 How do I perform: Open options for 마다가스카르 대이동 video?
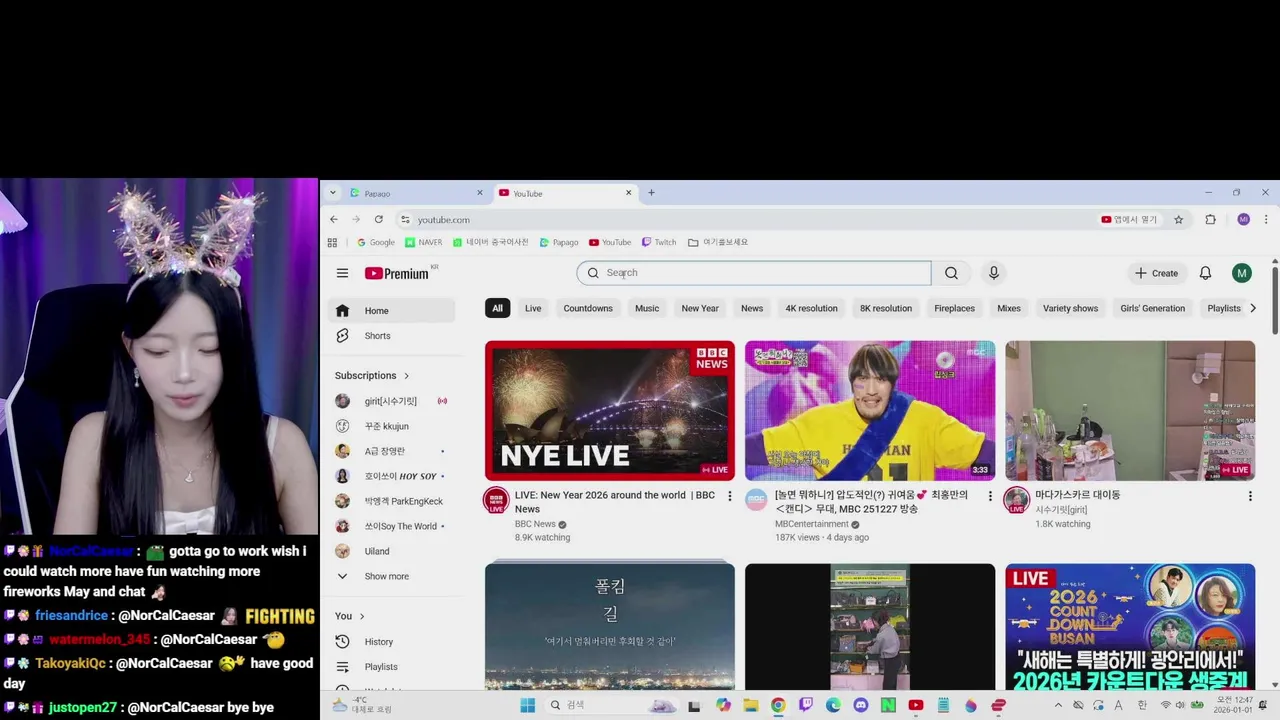pyautogui.click(x=1250, y=496)
